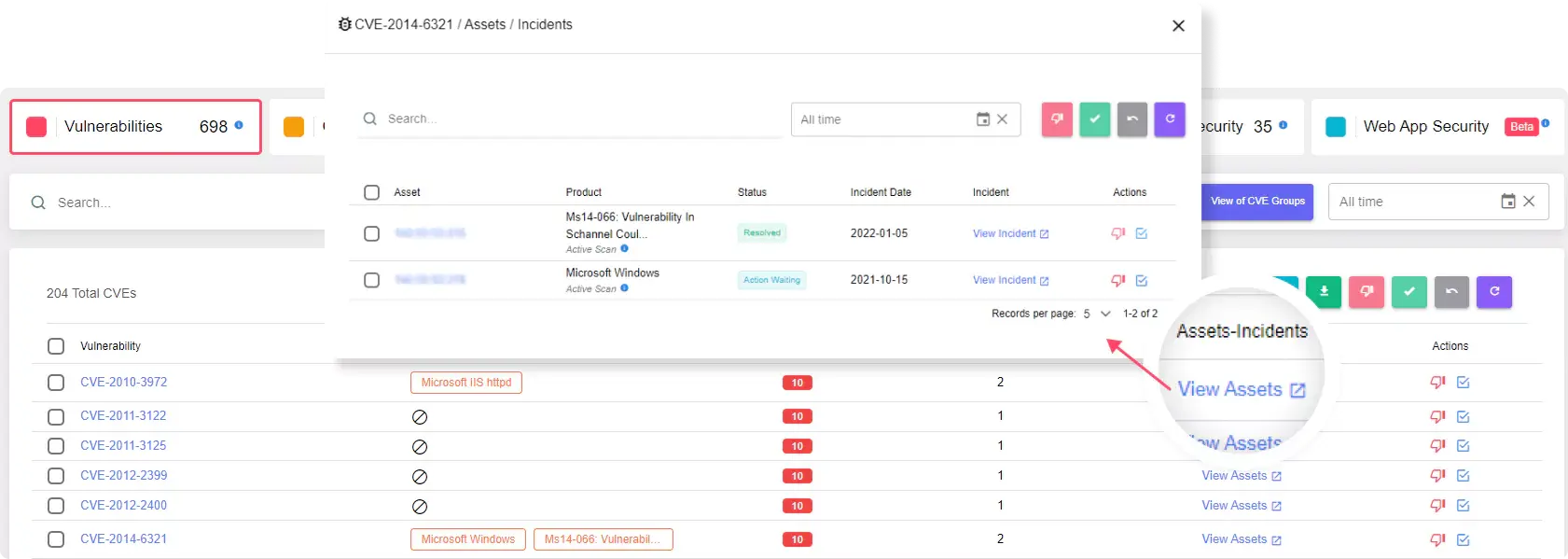Click the View of CVE Groups button
Viewport: 1568px width, 559px height.
(1257, 201)
